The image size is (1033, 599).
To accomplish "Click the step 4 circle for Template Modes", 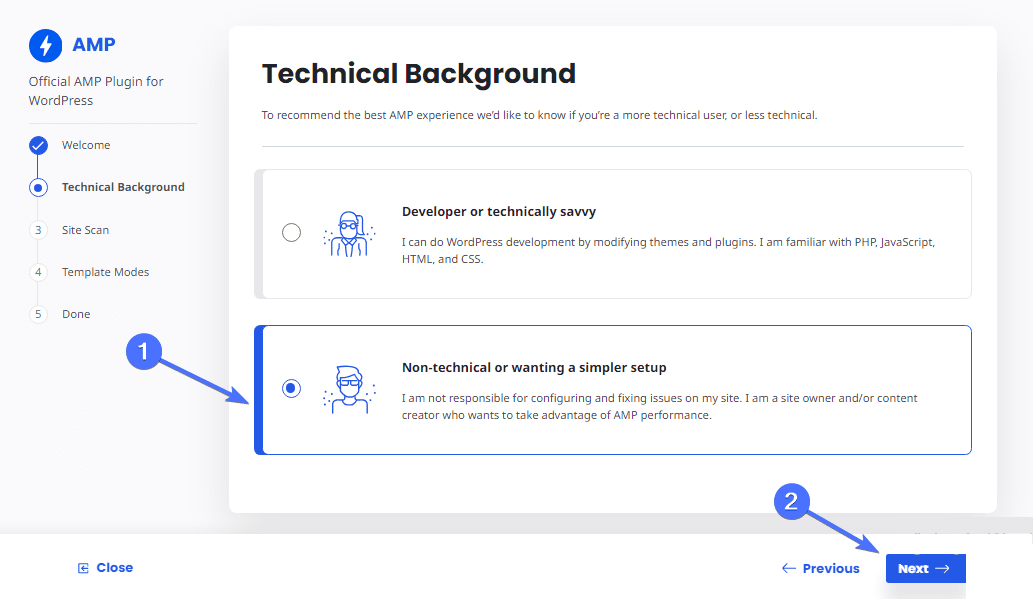I will [x=38, y=272].
